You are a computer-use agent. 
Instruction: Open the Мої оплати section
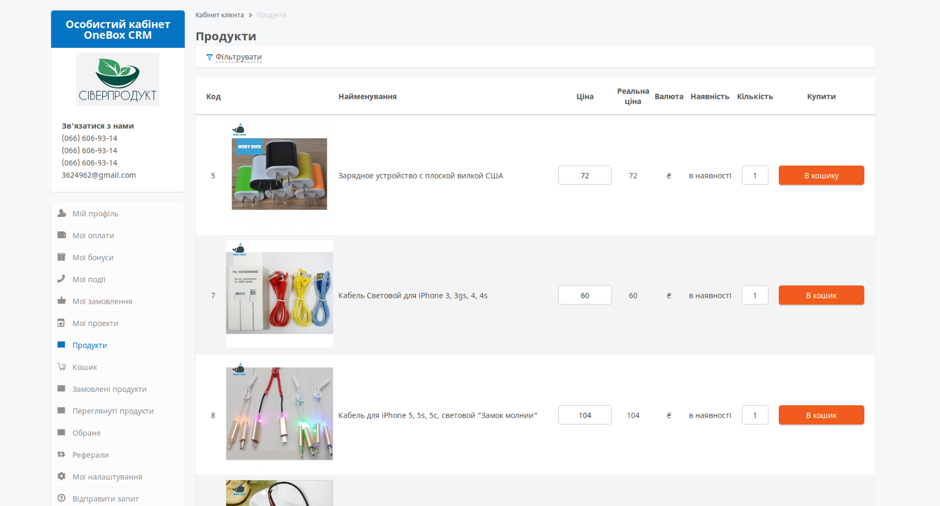tap(93, 236)
